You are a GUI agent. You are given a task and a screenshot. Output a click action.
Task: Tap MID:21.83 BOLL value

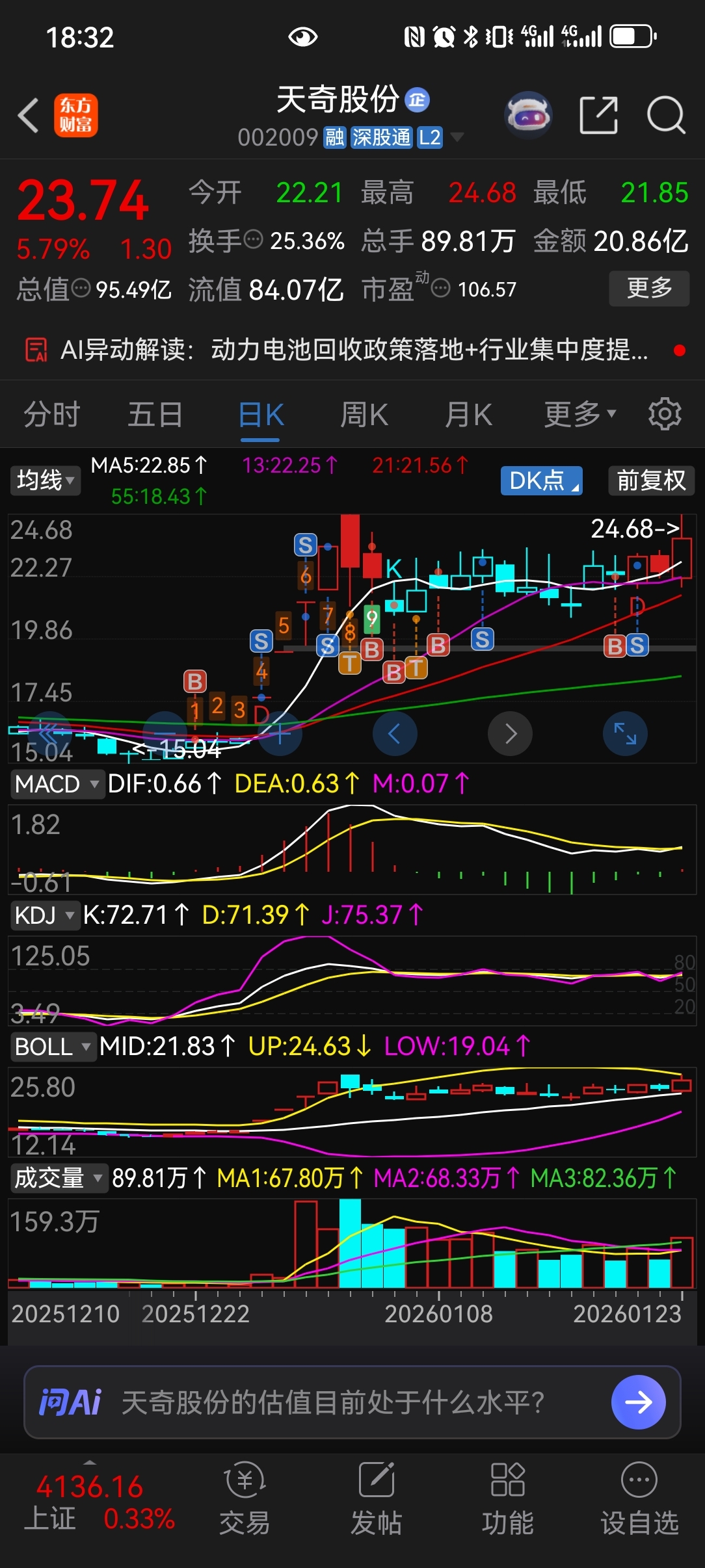point(166,1047)
